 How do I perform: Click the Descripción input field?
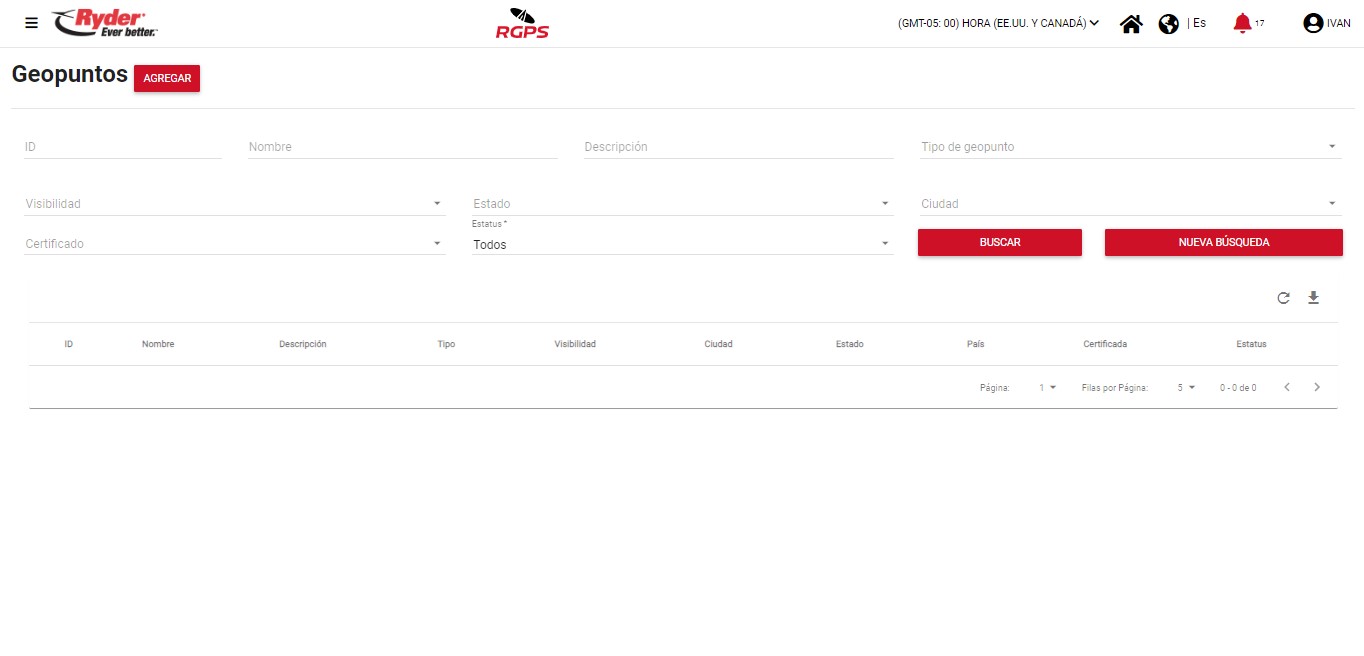(x=738, y=147)
